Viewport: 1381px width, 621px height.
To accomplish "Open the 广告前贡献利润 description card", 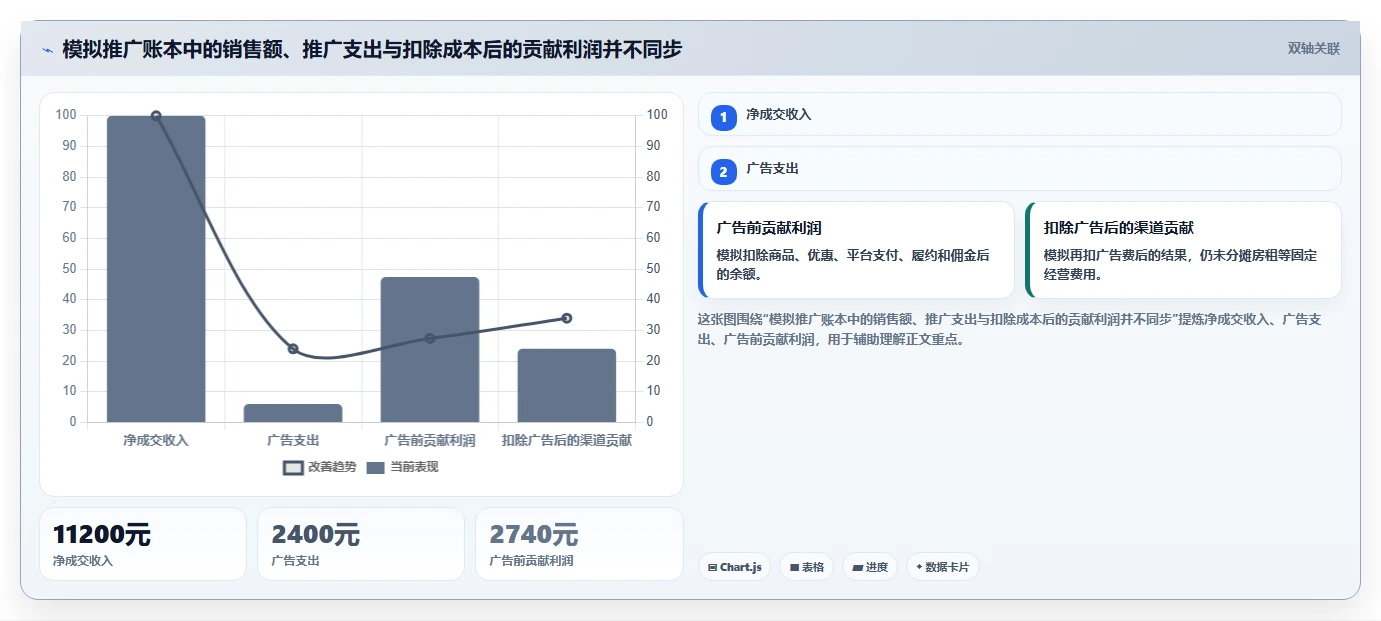I will (x=856, y=250).
